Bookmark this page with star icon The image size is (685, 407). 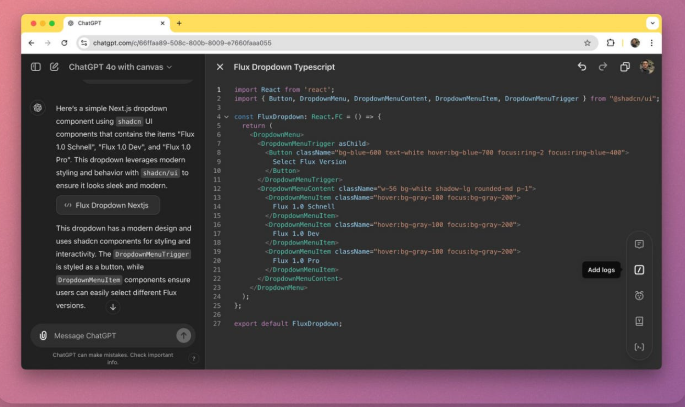pyautogui.click(x=587, y=43)
